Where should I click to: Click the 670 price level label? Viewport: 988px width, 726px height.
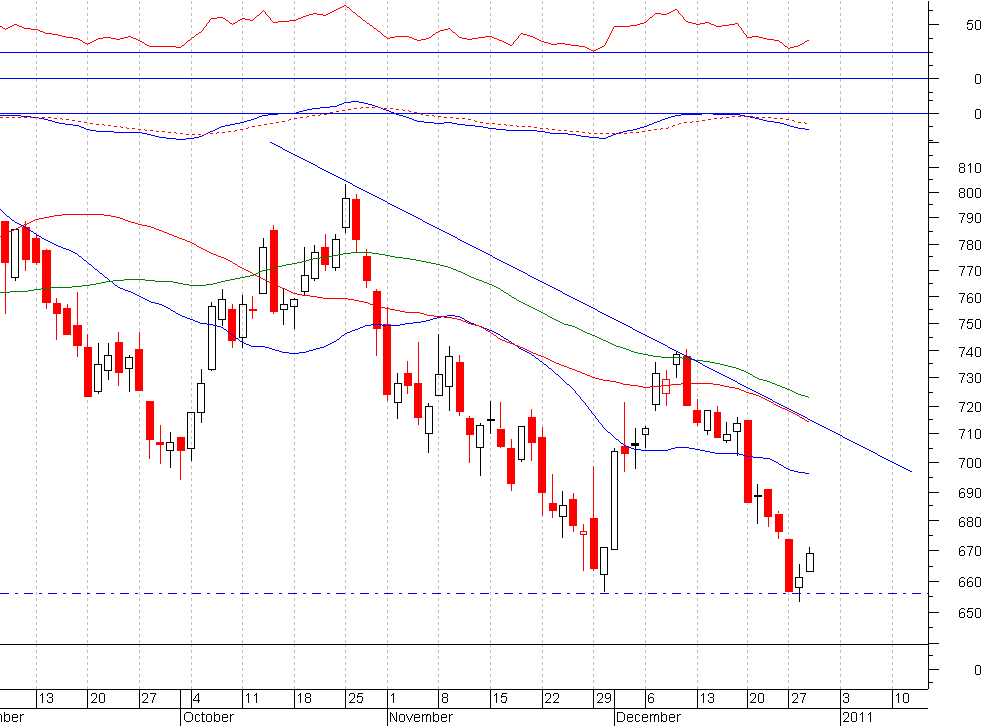point(969,551)
